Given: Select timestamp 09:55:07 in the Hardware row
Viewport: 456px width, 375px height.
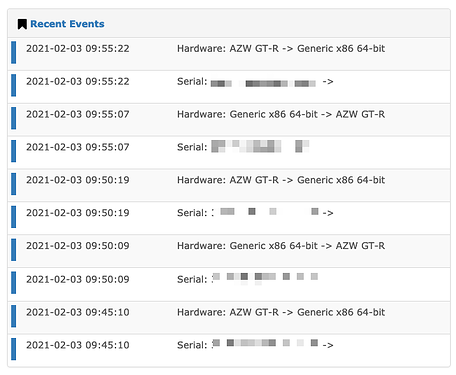Looking at the screenshot, I should pyautogui.click(x=78, y=114).
